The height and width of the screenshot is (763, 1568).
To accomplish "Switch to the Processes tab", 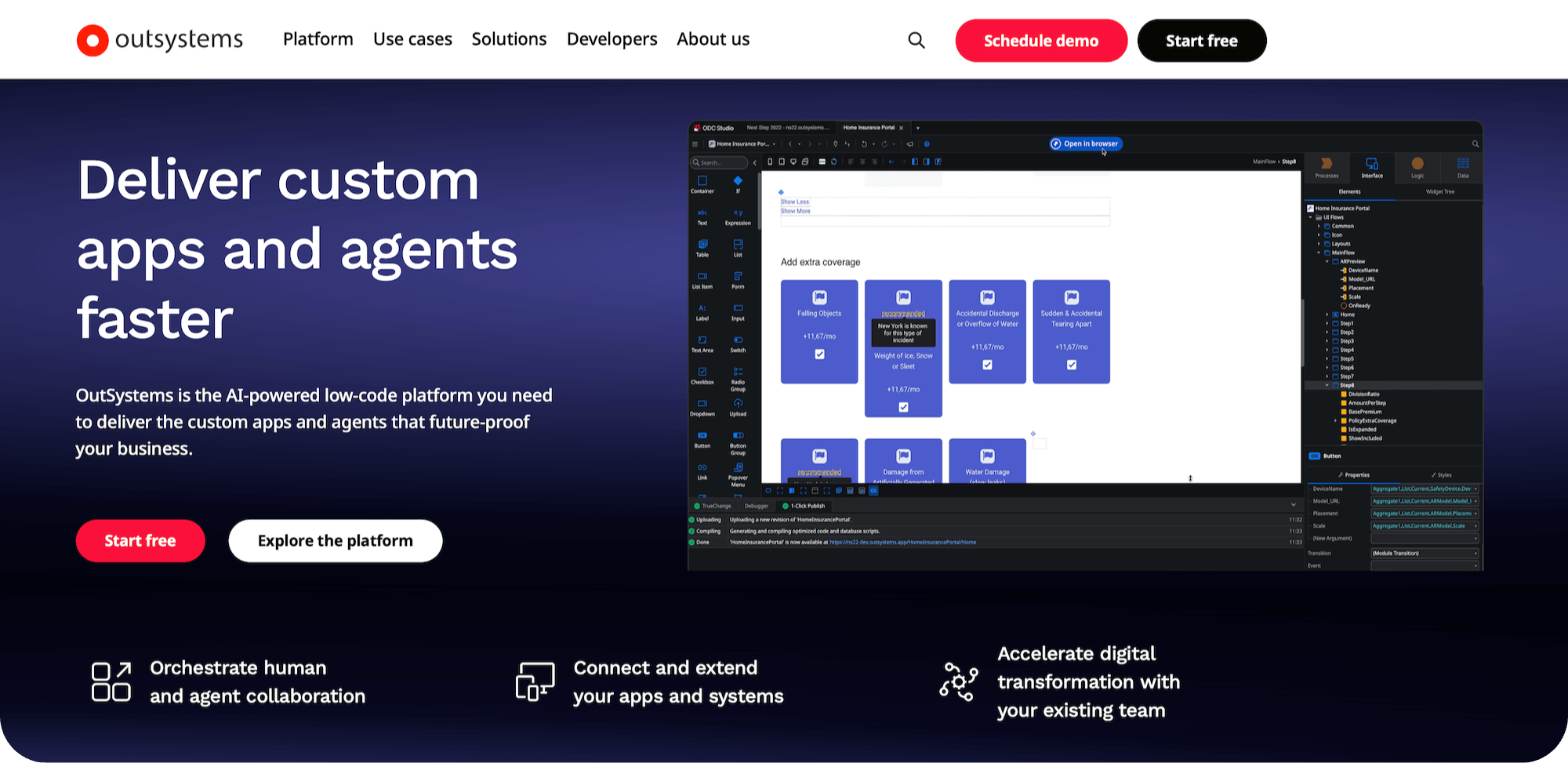I will coord(1327,167).
